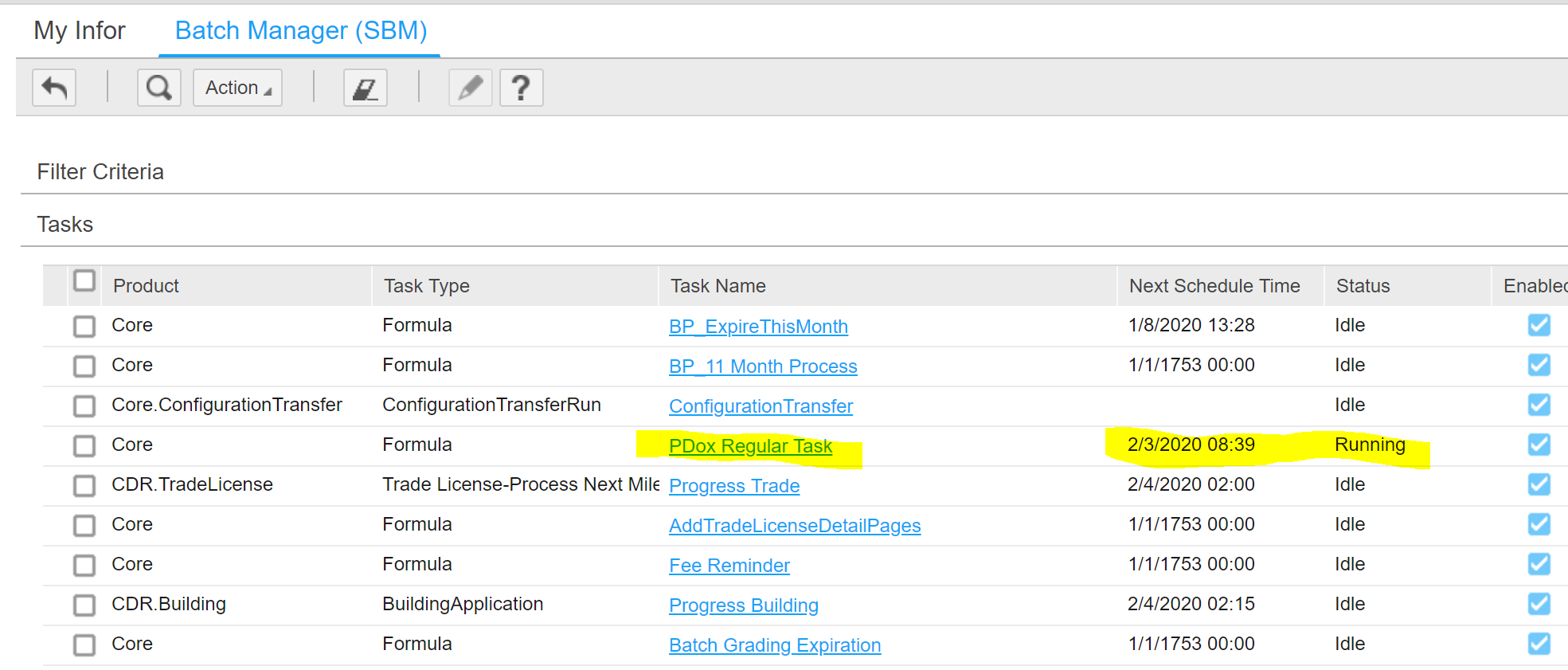The width and height of the screenshot is (1568, 670).
Task: Open the PDox Regular Task link
Action: pos(750,446)
